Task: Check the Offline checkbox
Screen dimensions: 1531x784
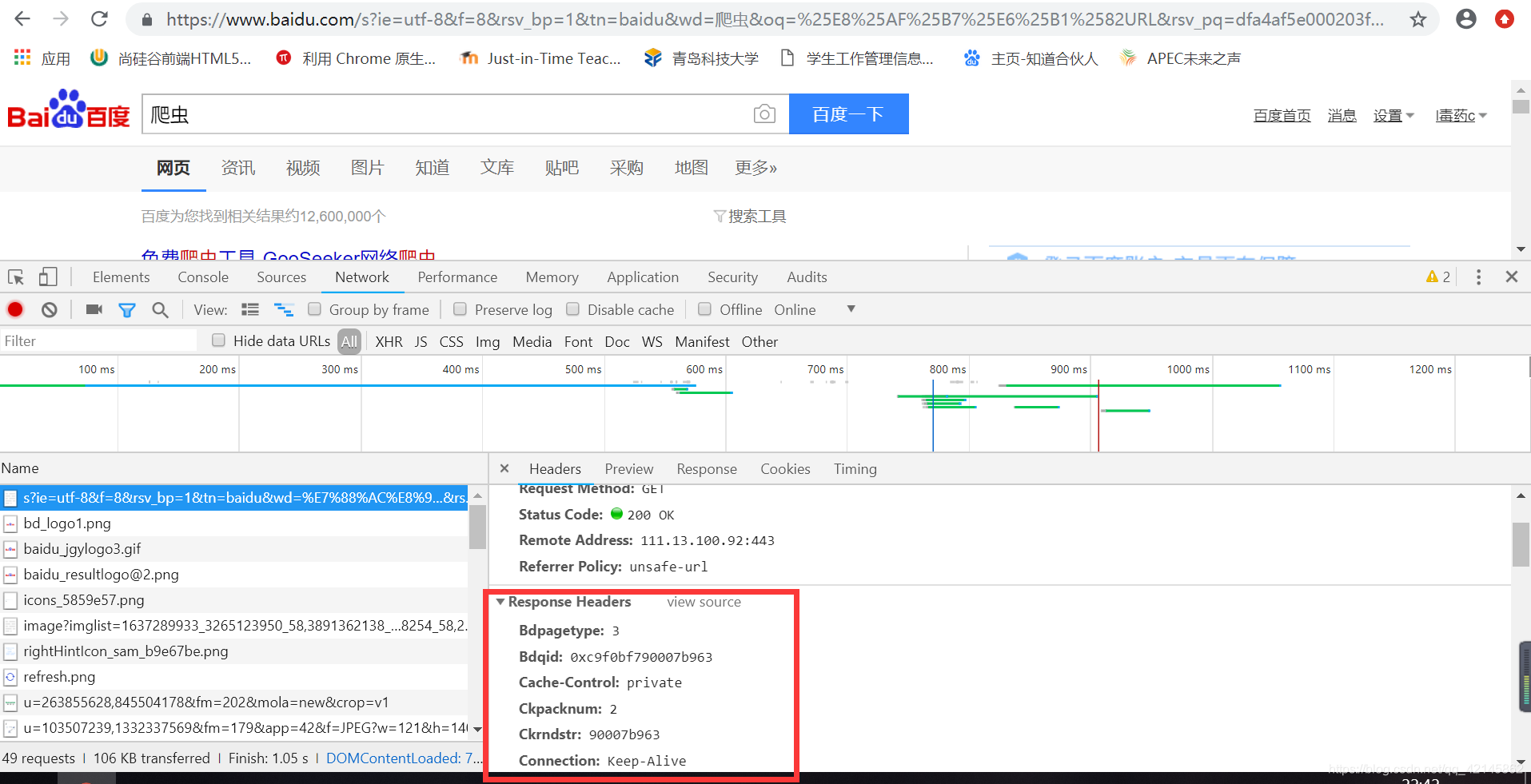Action: (705, 309)
